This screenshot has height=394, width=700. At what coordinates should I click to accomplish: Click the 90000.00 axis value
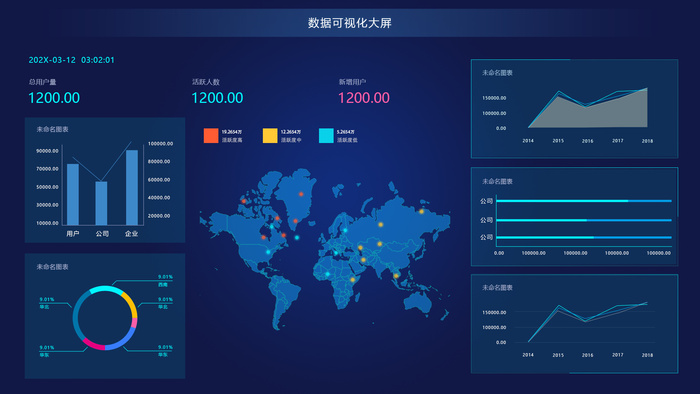pyautogui.click(x=47, y=151)
